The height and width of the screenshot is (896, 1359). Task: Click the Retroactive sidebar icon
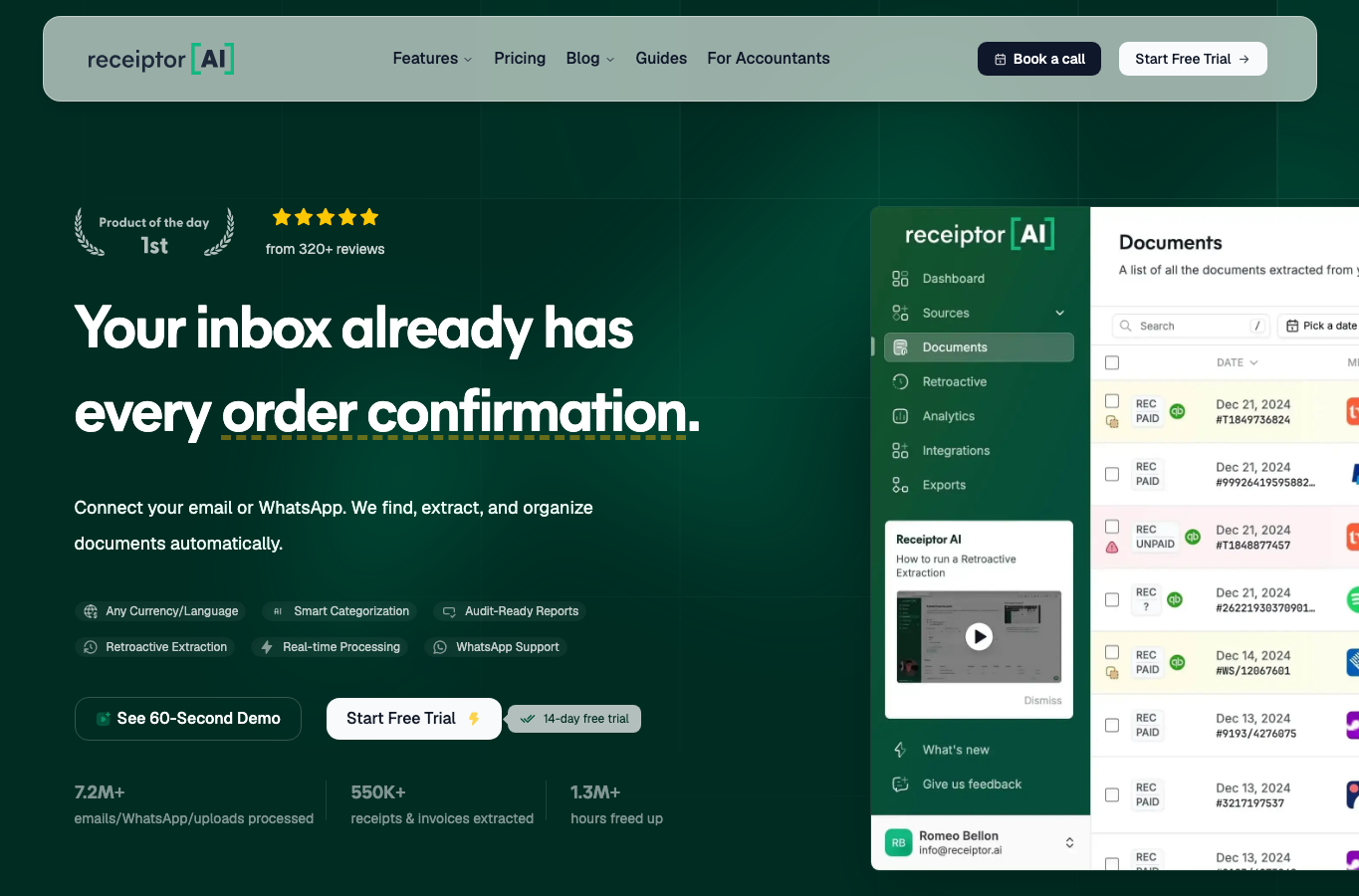click(900, 381)
